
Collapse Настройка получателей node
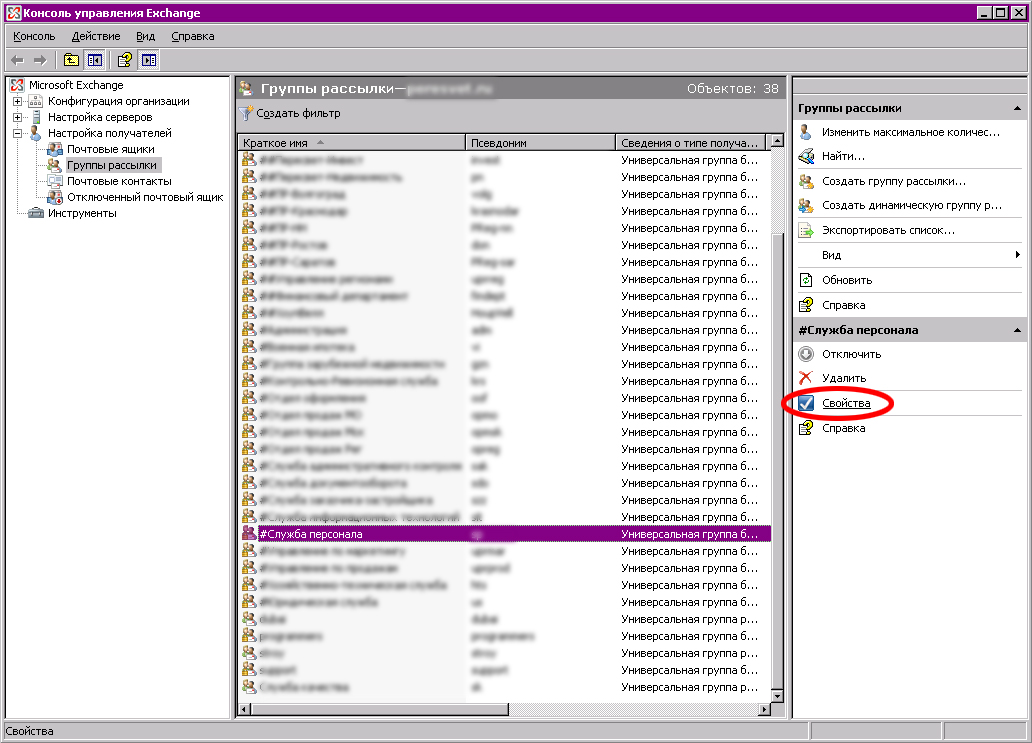click(18, 133)
